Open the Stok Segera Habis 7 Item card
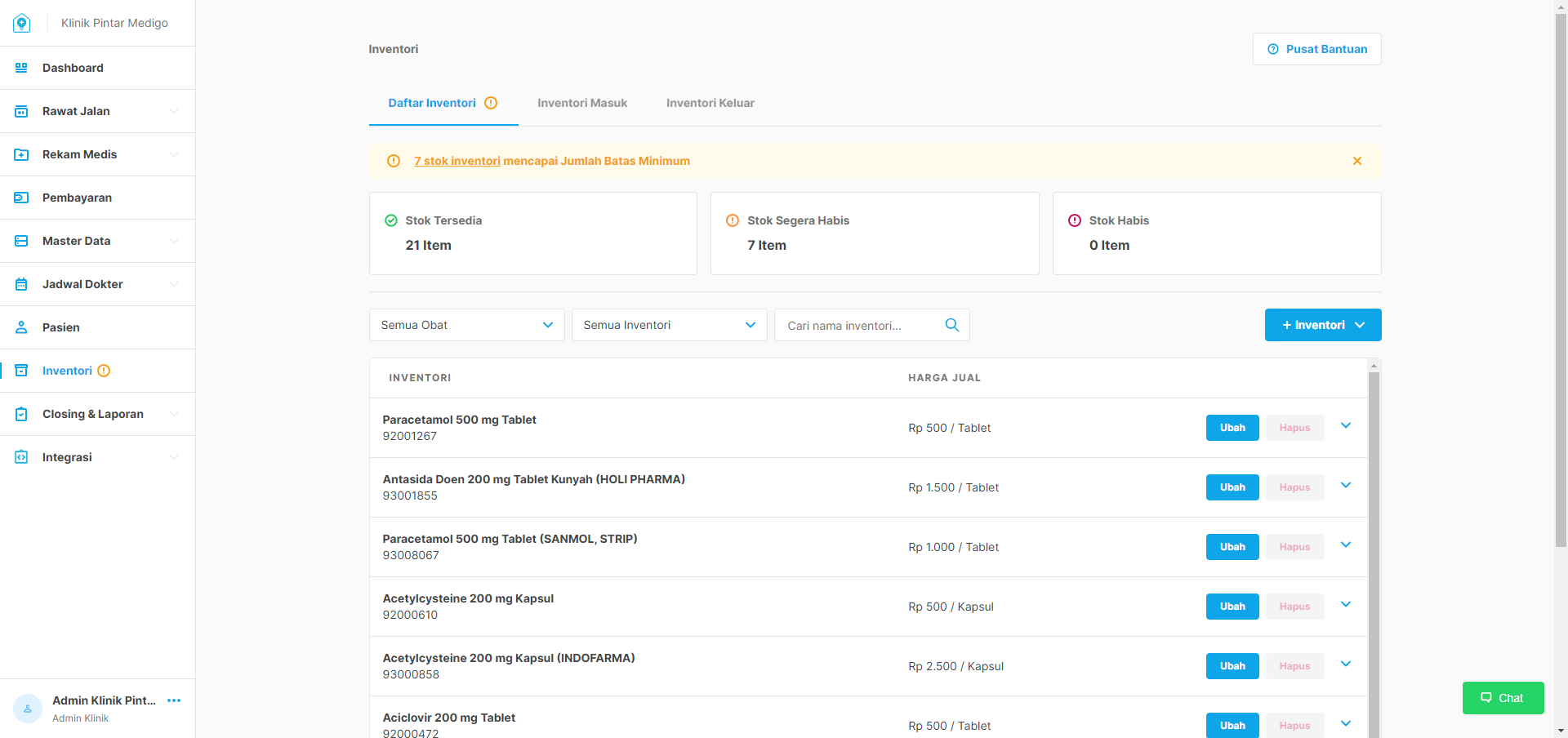Image resolution: width=1568 pixels, height=738 pixels. [875, 233]
